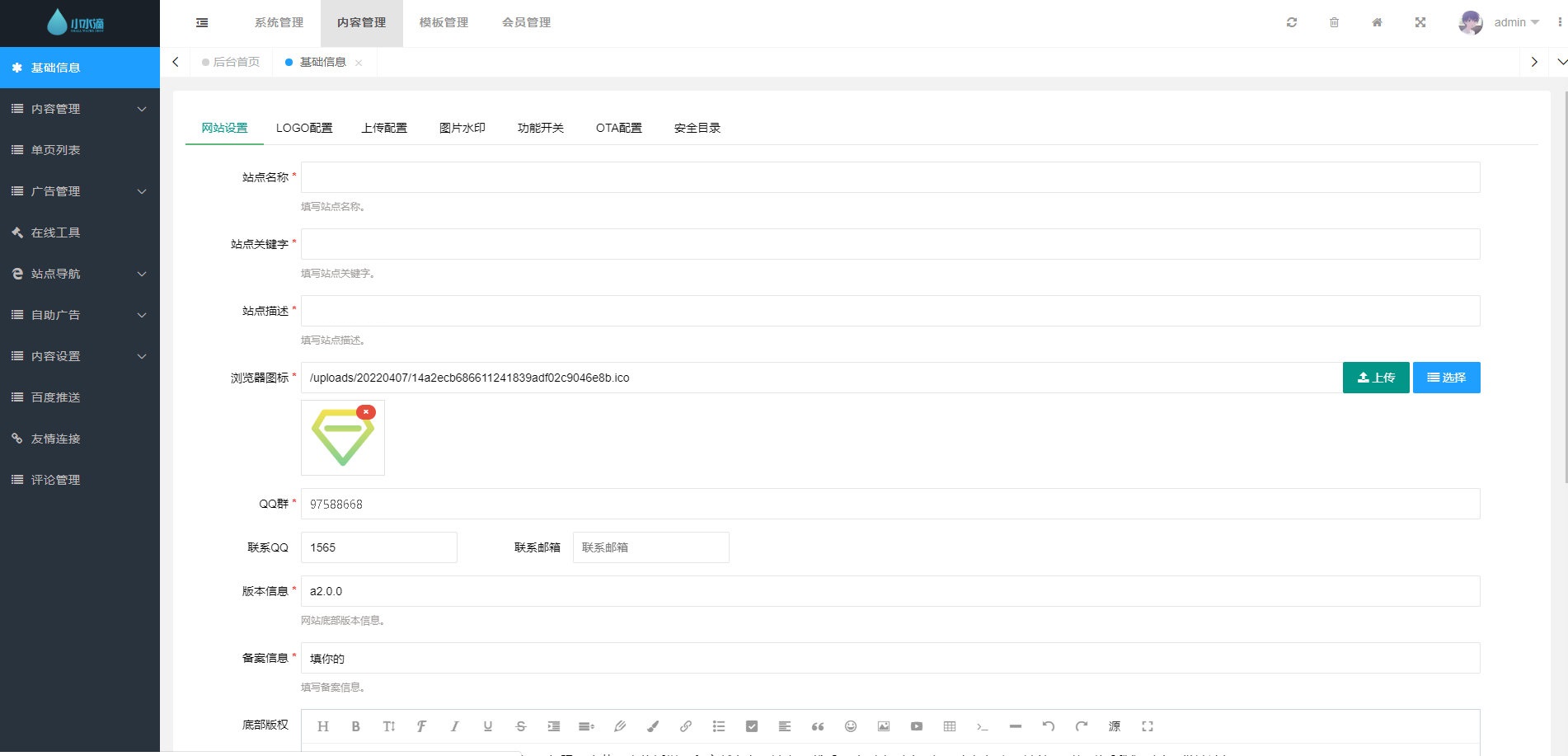Click the blue 选择 button
Viewport: 1568px width, 756px height.
point(1446,378)
